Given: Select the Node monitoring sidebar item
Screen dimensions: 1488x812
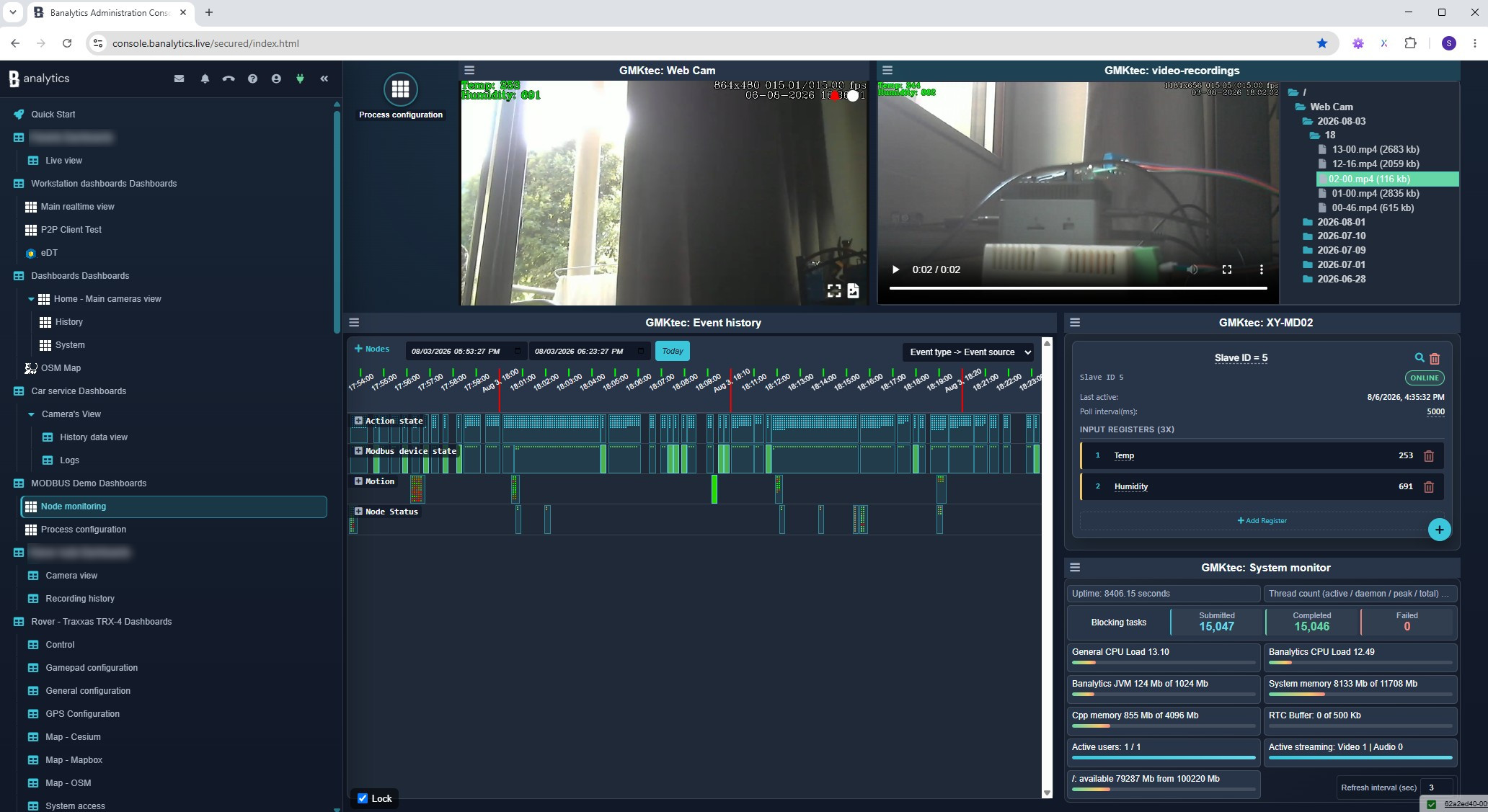Looking at the screenshot, I should [174, 507].
